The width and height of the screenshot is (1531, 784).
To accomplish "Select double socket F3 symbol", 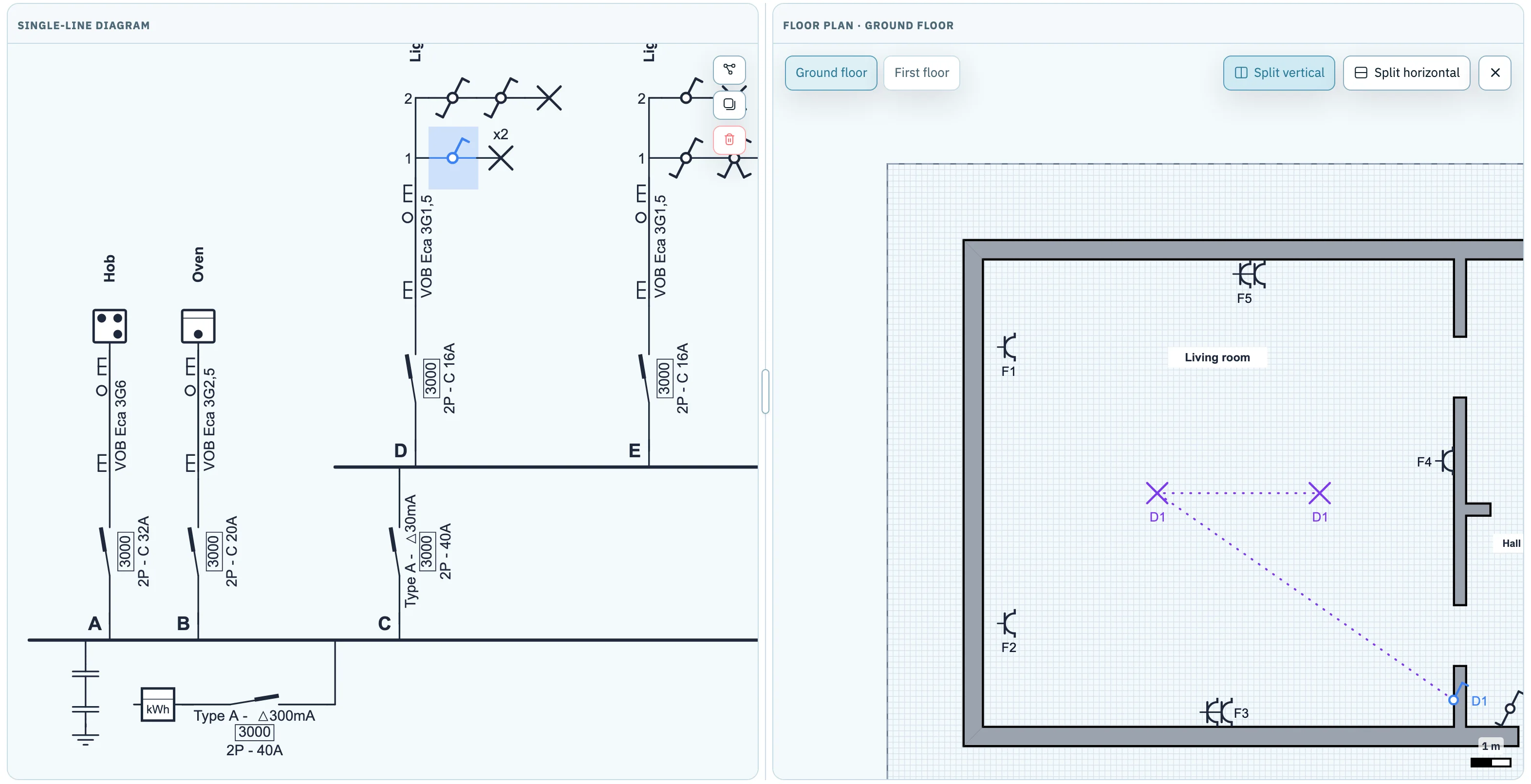I will coord(1216,711).
